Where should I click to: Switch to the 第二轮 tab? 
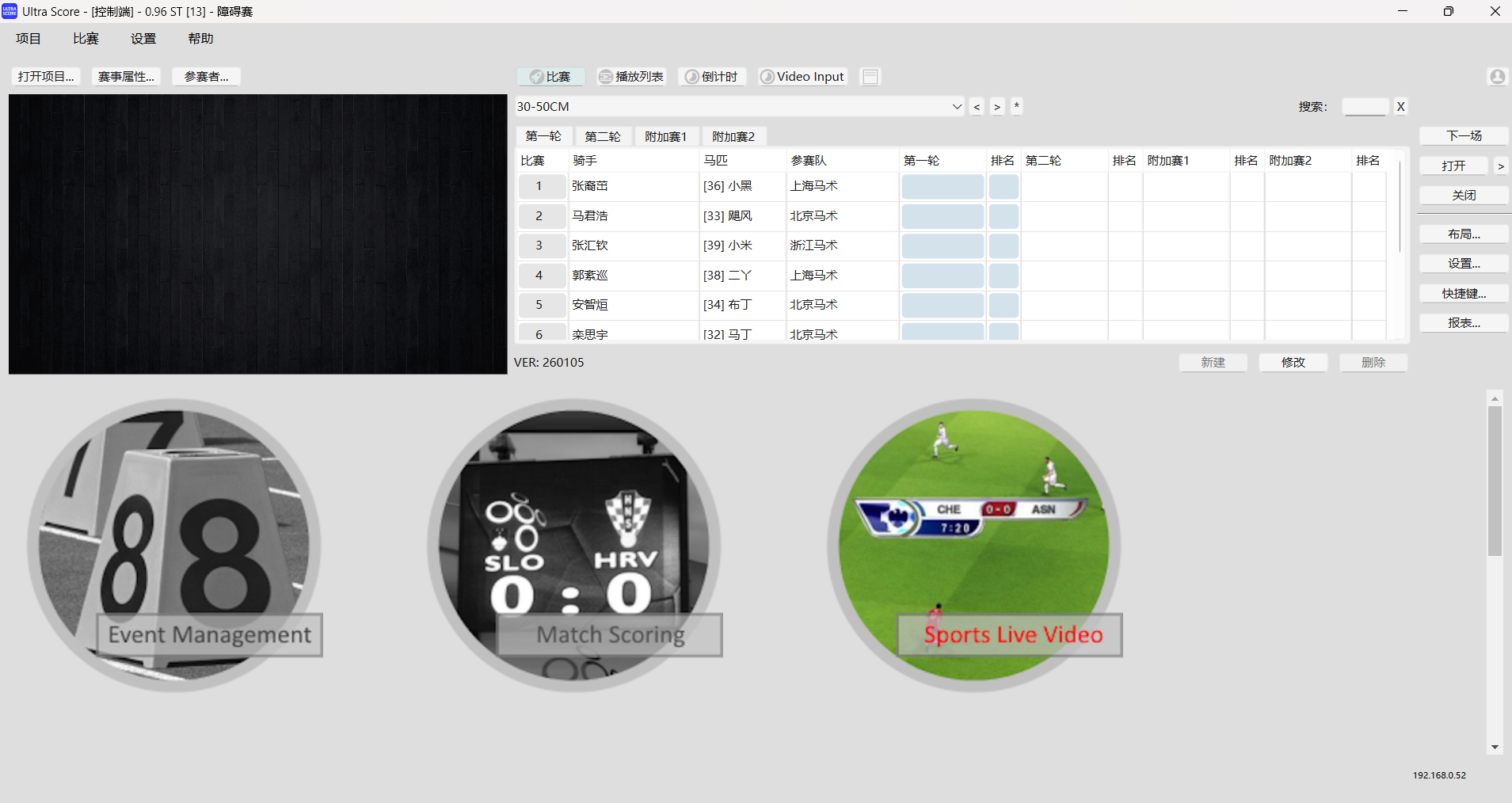click(x=603, y=136)
